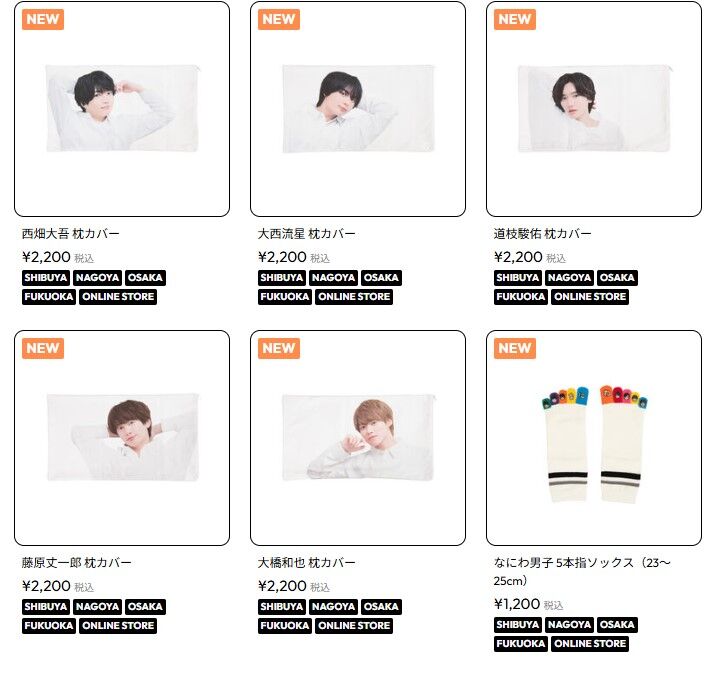Open the 大西流星 枕カバー product image
The image size is (718, 677).
[x=358, y=109]
